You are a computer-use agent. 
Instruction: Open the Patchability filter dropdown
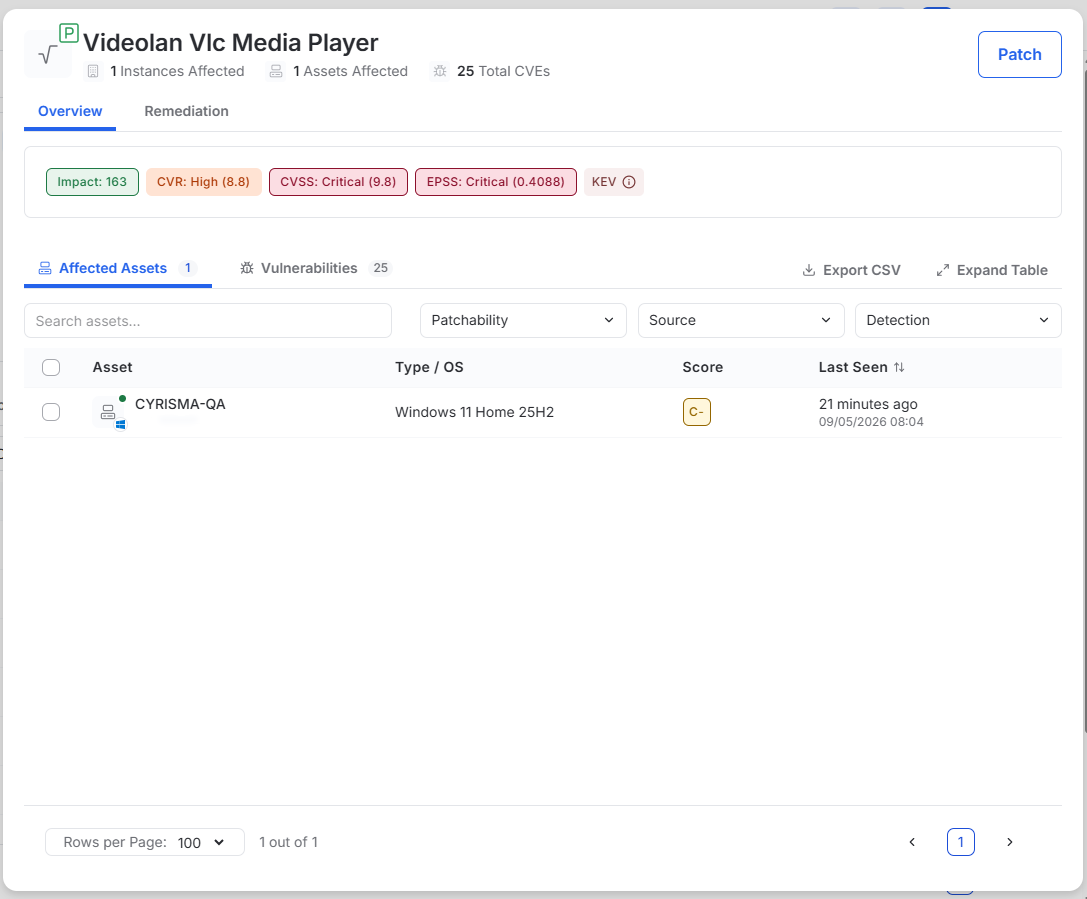(523, 320)
